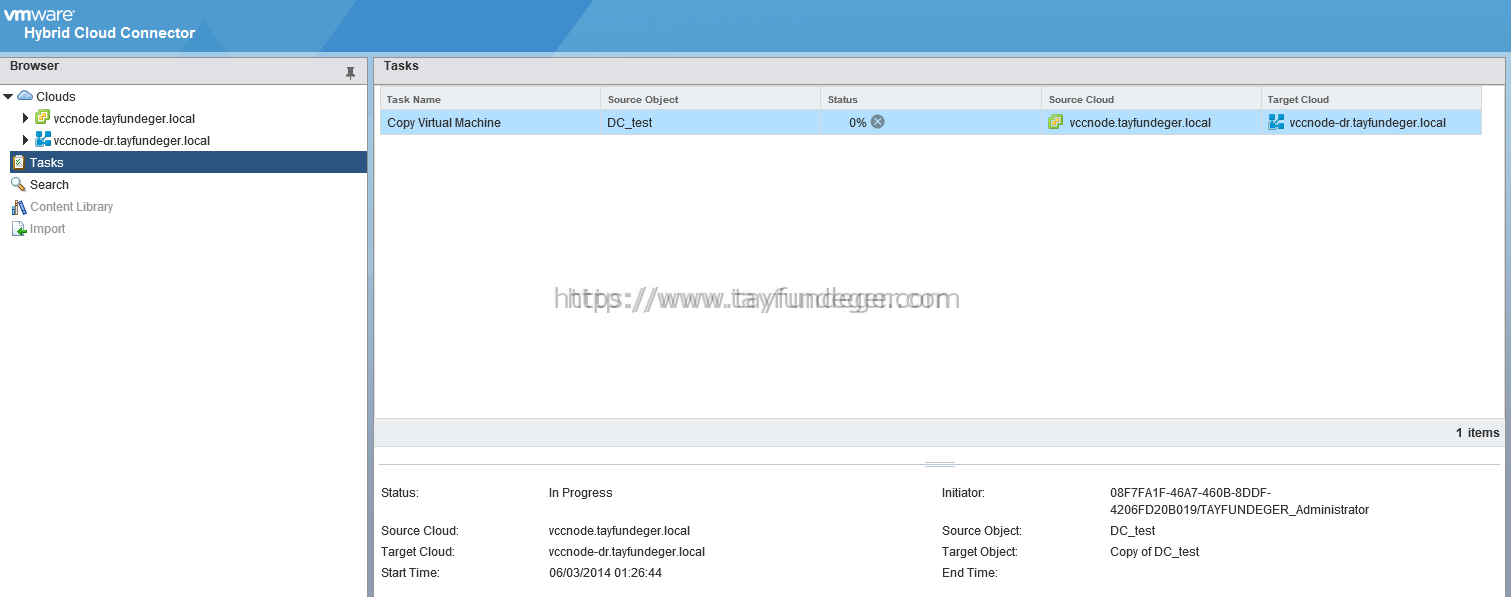Click vccnode.tayfundeger.local in Source Cloud column
Viewport: 1511px width, 597px height.
[1140, 123]
